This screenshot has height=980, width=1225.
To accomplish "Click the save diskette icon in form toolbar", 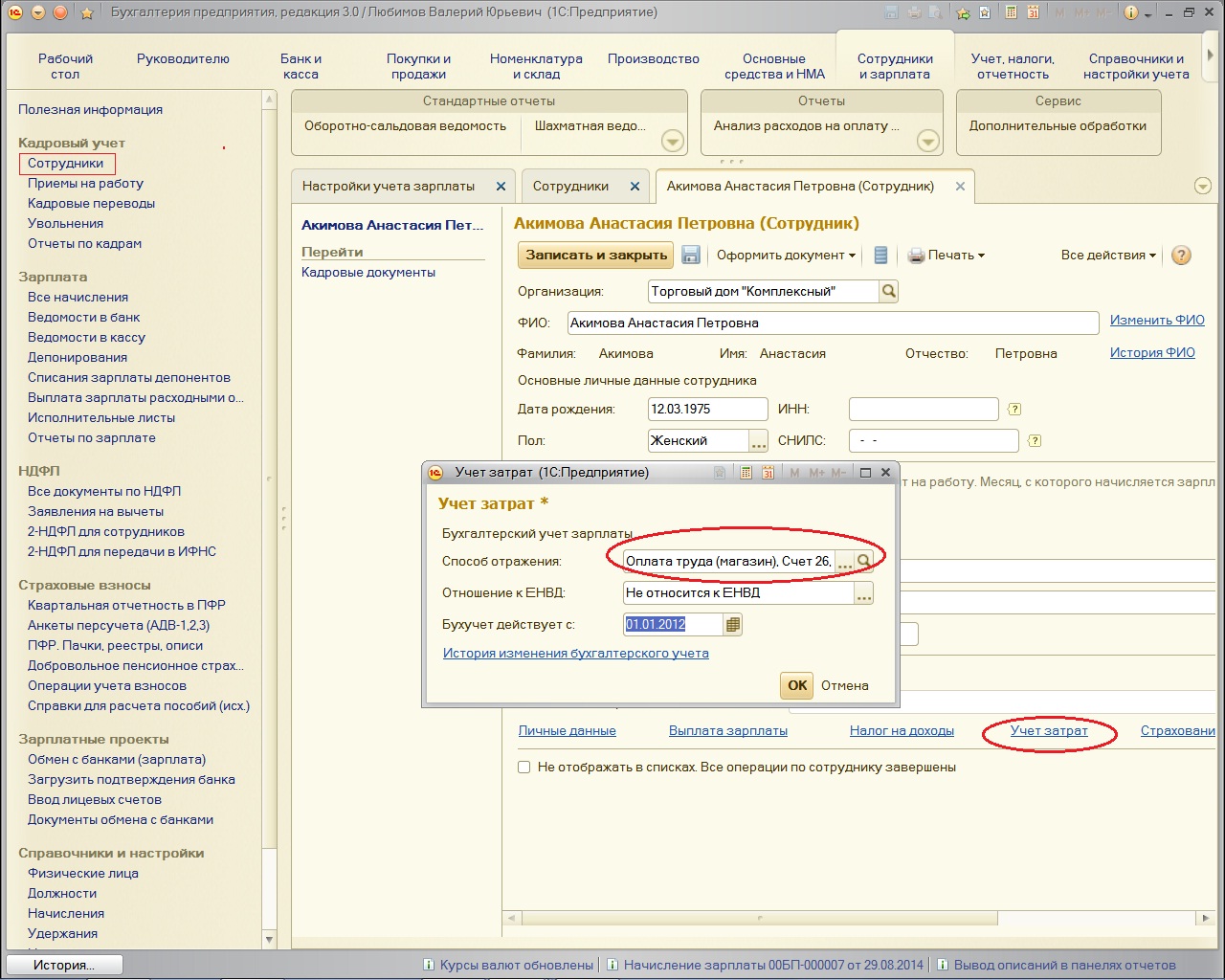I will click(690, 255).
